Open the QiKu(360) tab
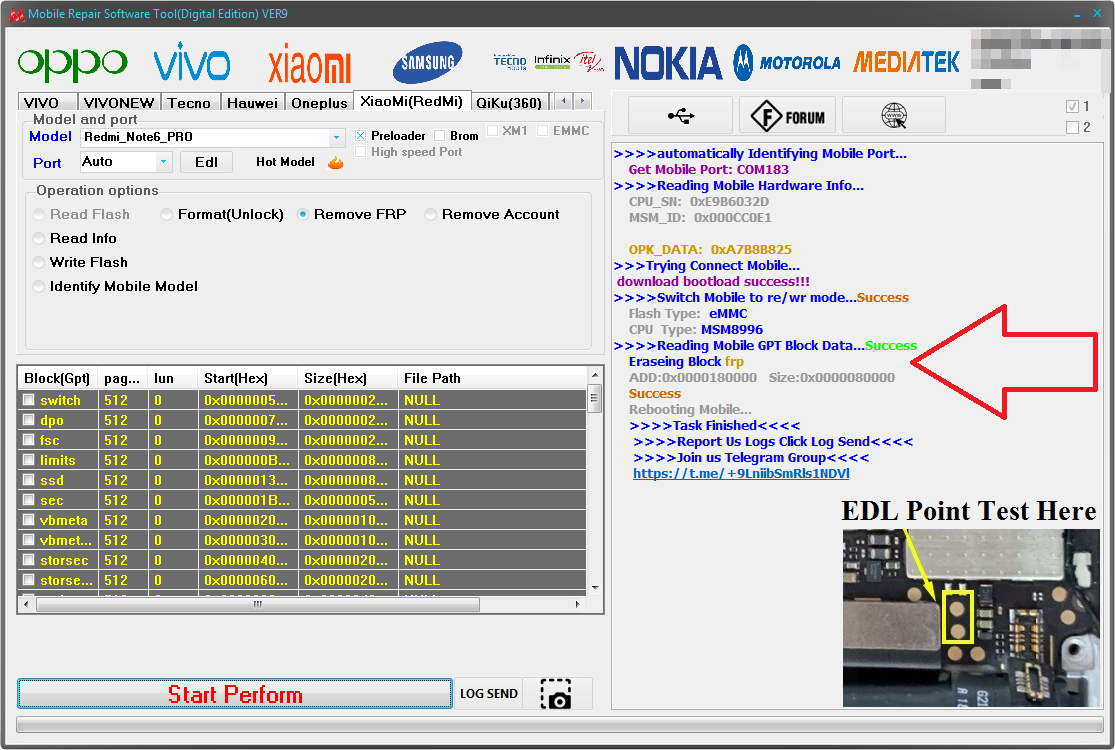 (x=509, y=103)
